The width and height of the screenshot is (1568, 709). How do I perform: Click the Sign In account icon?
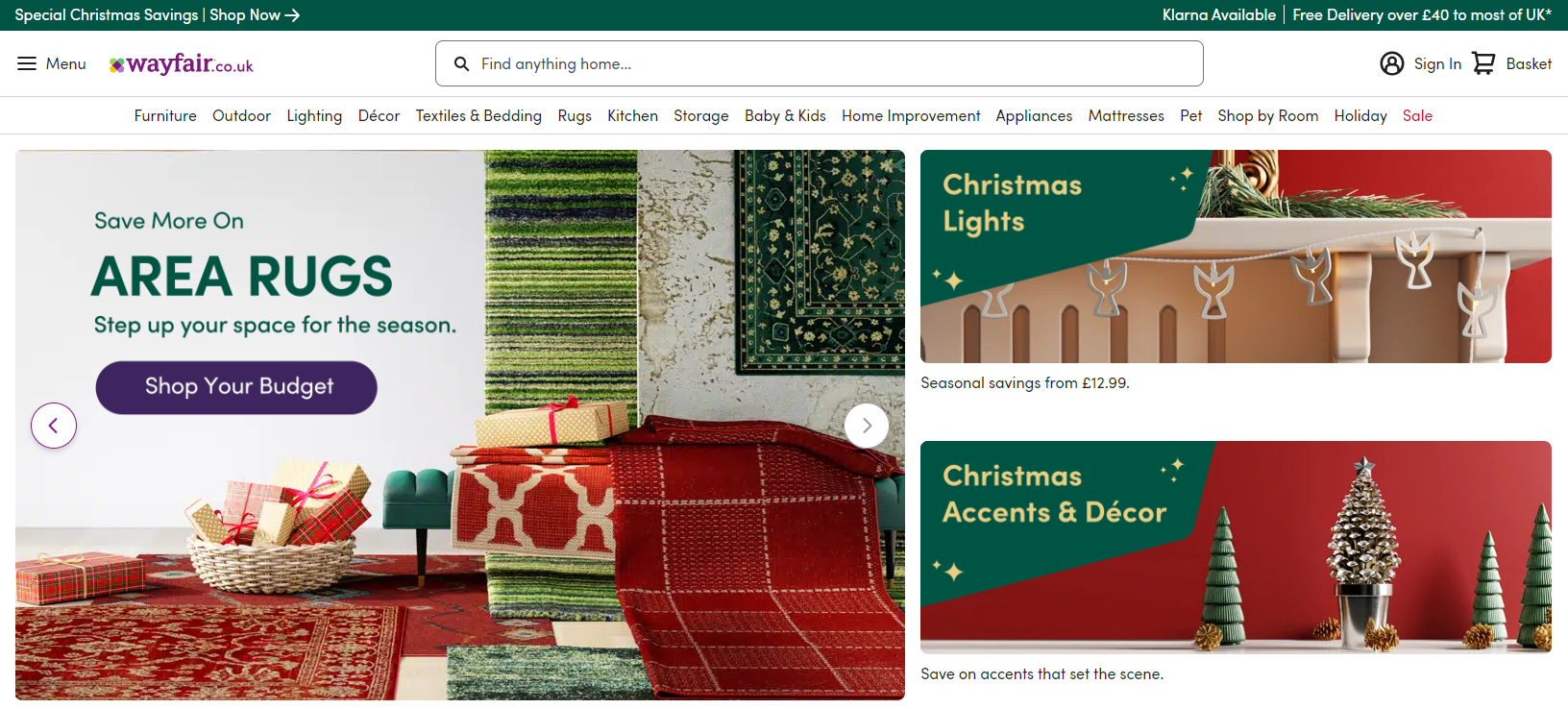click(x=1391, y=63)
